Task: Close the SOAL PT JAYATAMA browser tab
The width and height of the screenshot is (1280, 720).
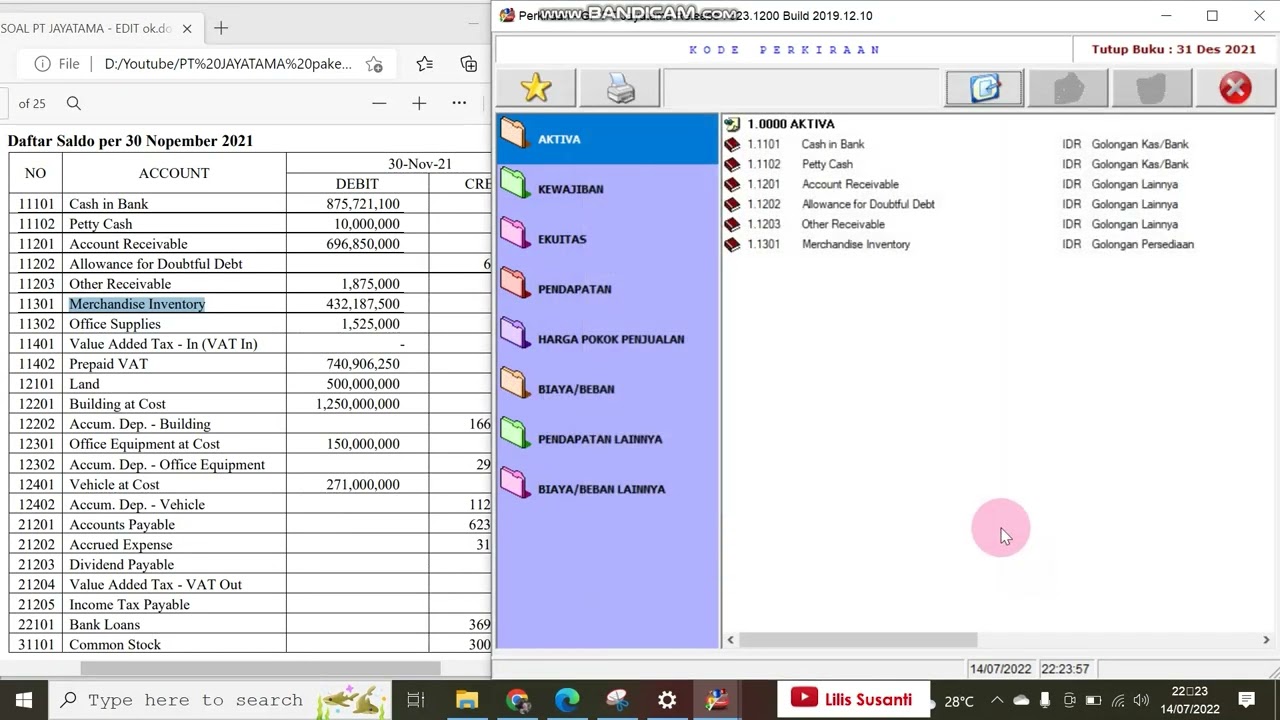Action: (x=186, y=28)
